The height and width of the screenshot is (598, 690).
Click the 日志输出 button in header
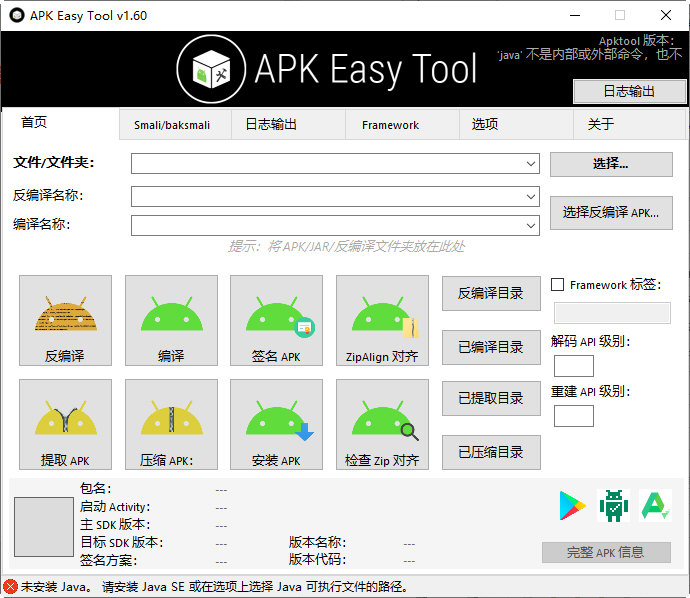click(630, 92)
